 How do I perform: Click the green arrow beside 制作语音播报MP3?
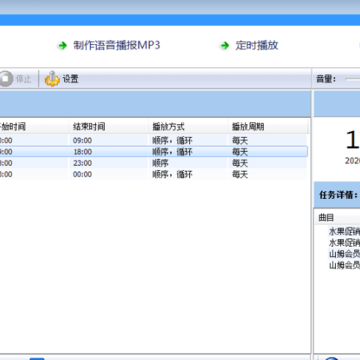pyautogui.click(x=62, y=46)
